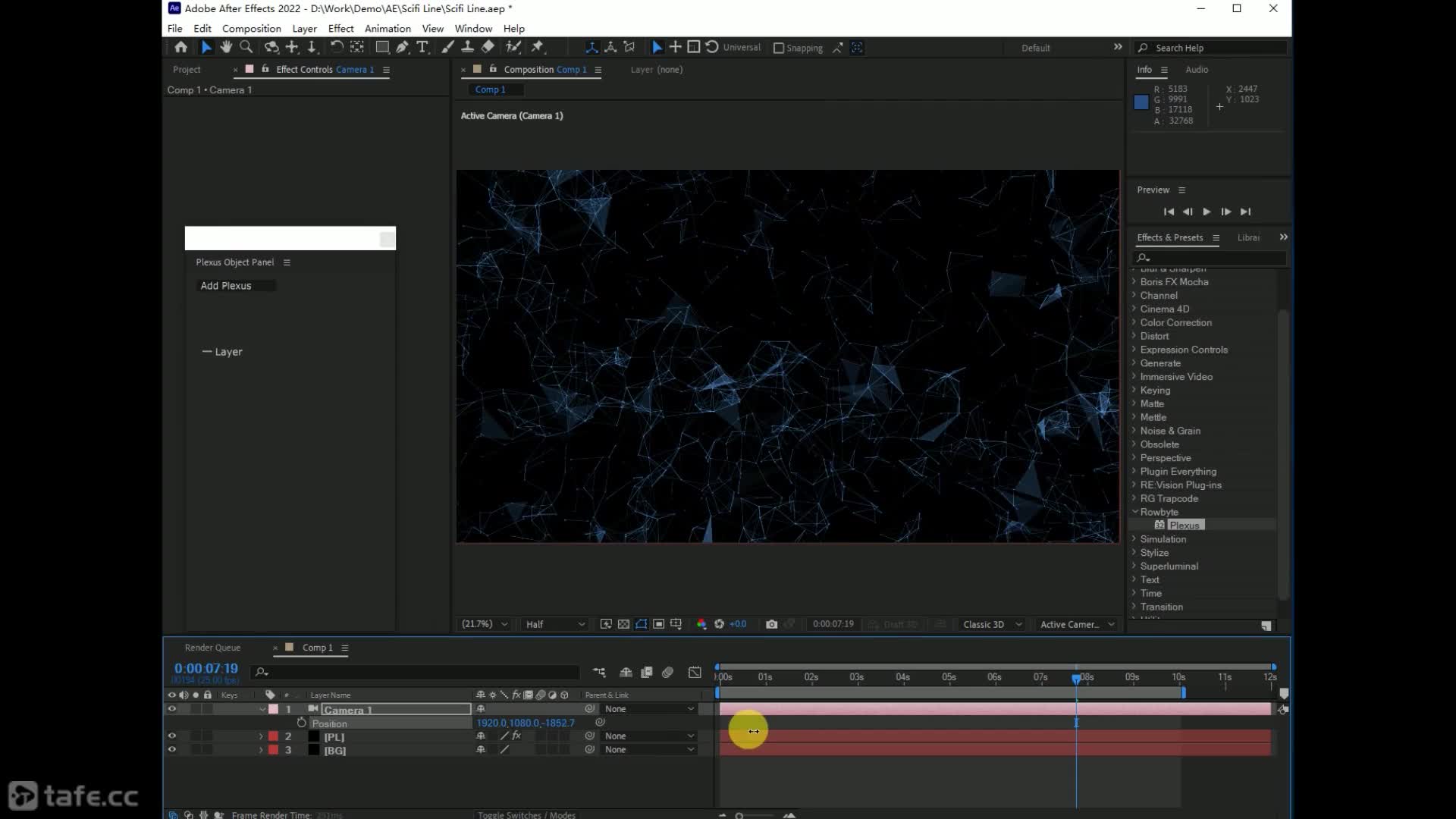The width and height of the screenshot is (1456, 819).
Task: Take a snapshot with camera icon
Action: tap(771, 624)
